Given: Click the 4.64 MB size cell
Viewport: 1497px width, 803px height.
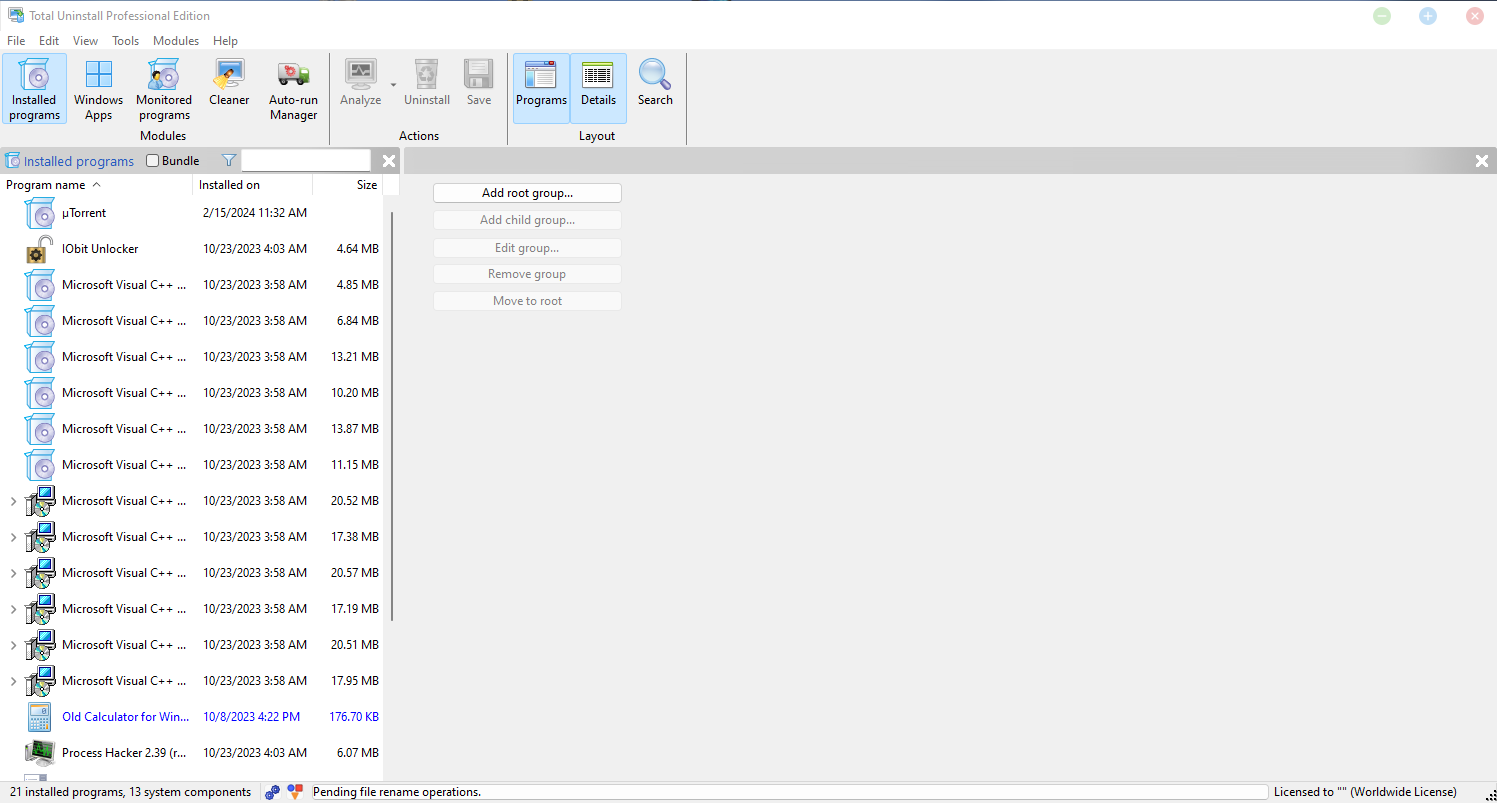Looking at the screenshot, I should point(358,249).
